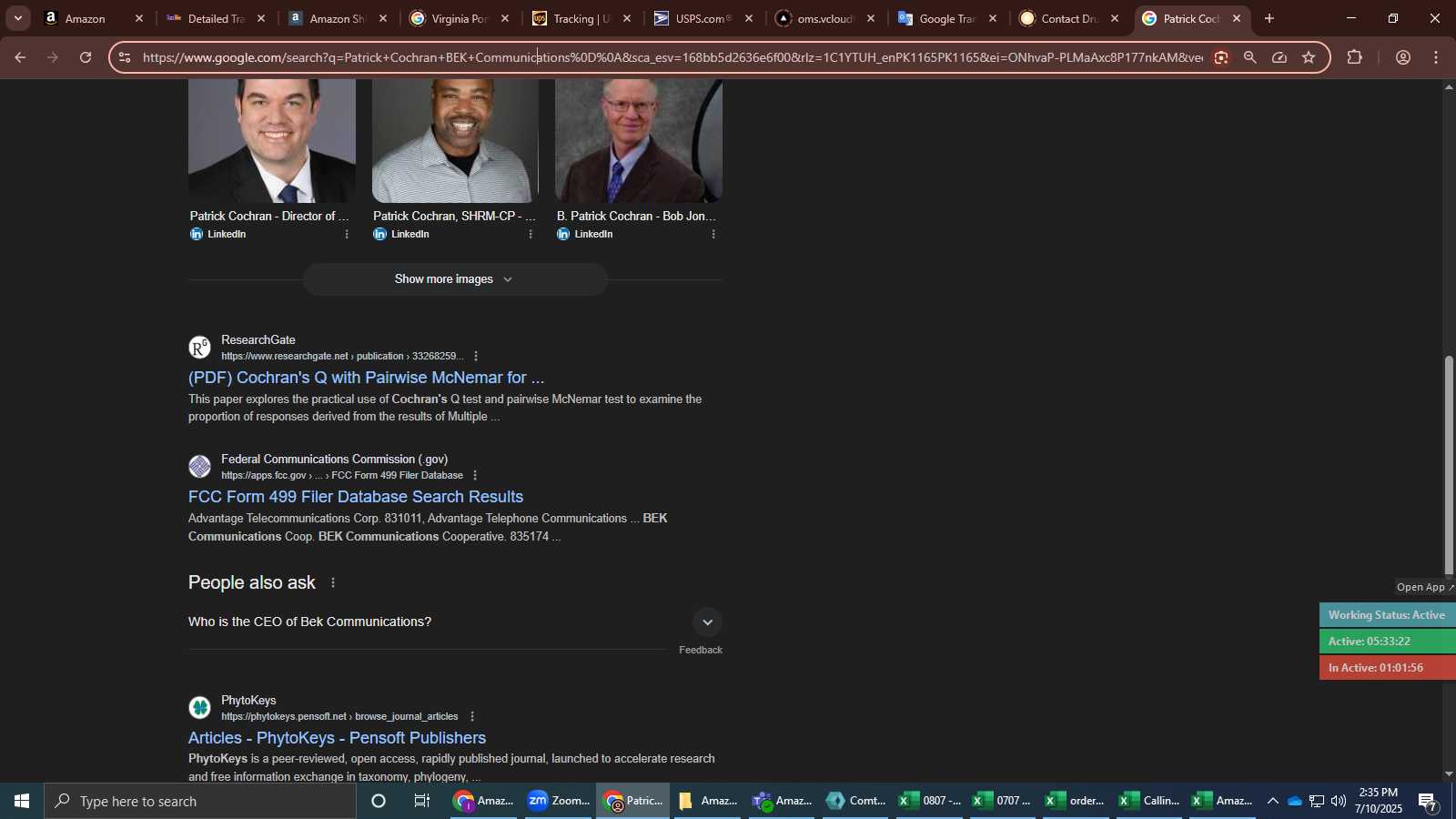Open Cochran's Q with Pairwise McNemar PDF link
Screen dimensions: 1456x819
pyautogui.click(x=366, y=378)
